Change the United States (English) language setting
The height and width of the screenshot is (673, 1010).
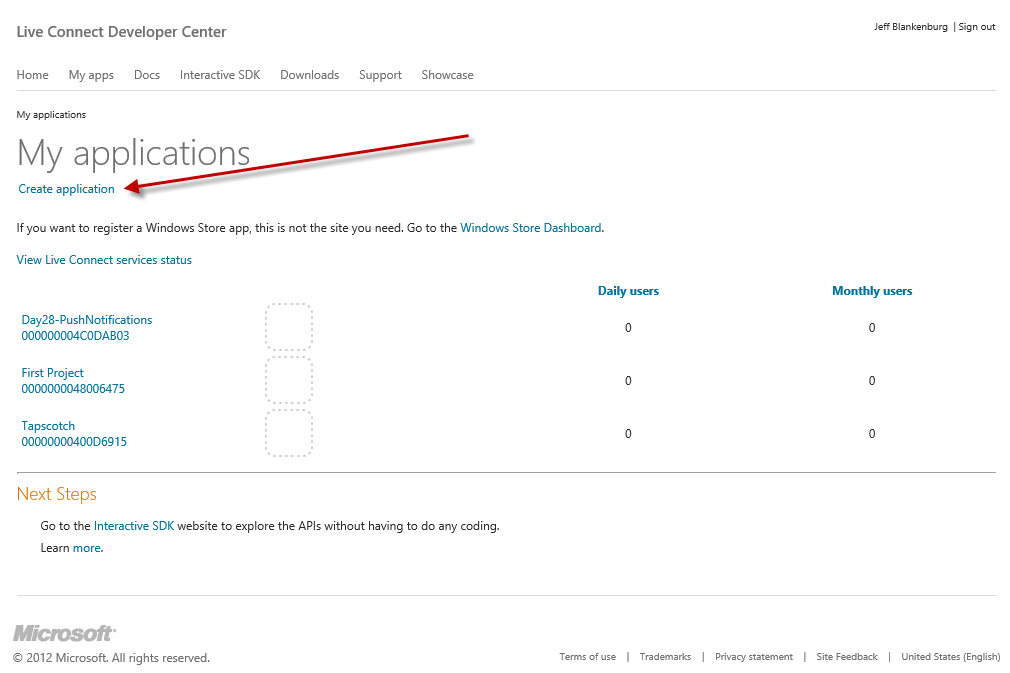coord(950,657)
